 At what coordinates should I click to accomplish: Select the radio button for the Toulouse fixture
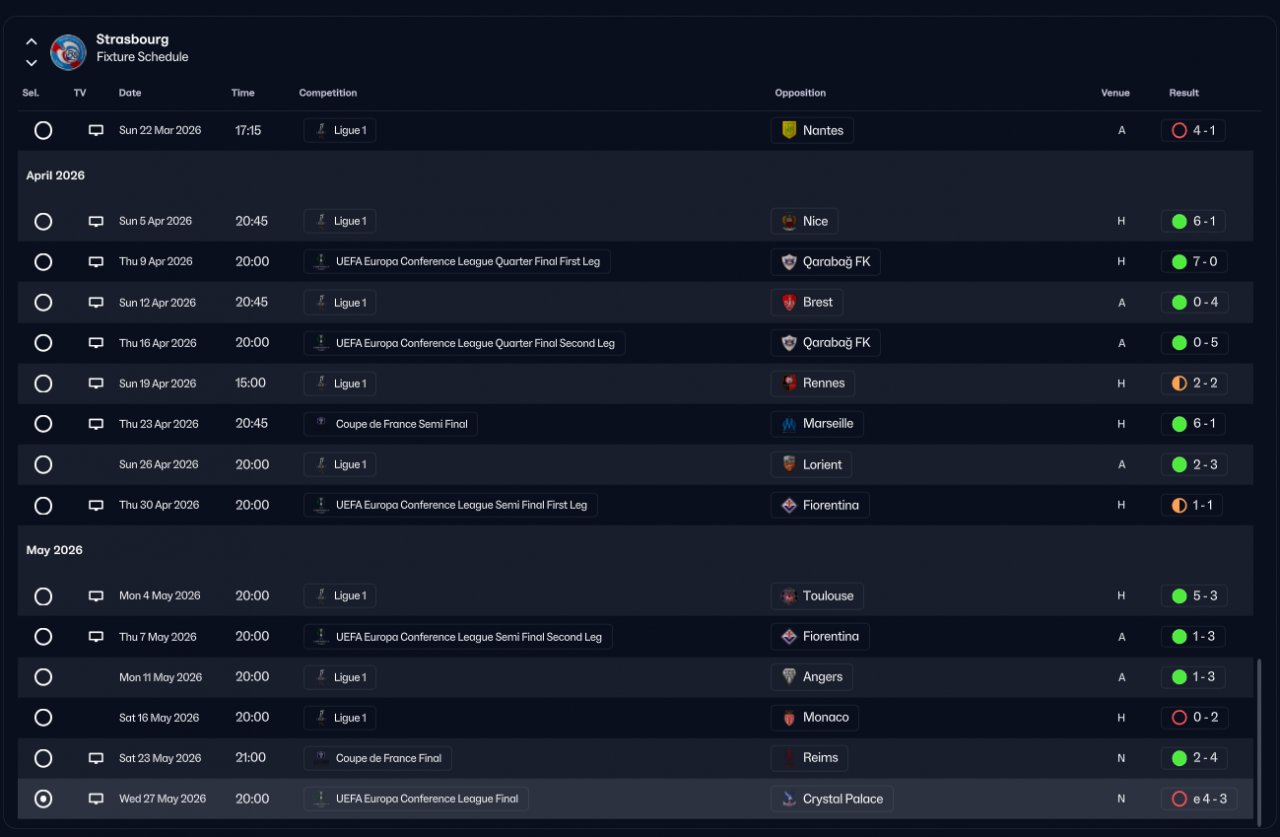click(x=43, y=596)
